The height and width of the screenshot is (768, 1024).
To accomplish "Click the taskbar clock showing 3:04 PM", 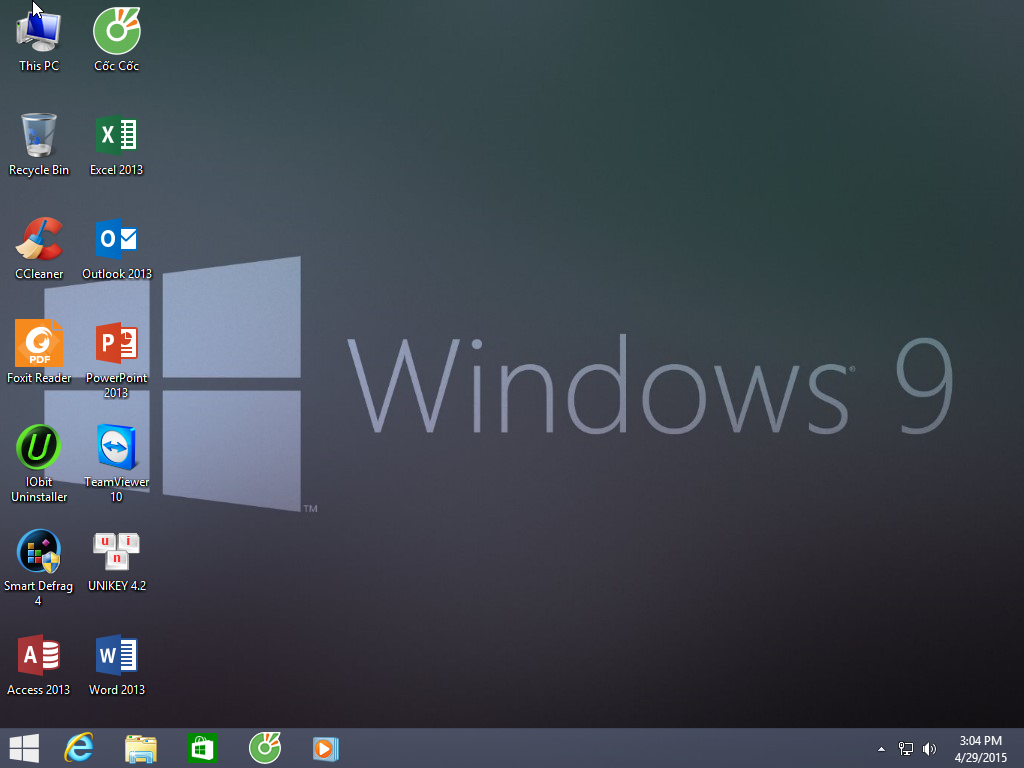I will (x=980, y=748).
